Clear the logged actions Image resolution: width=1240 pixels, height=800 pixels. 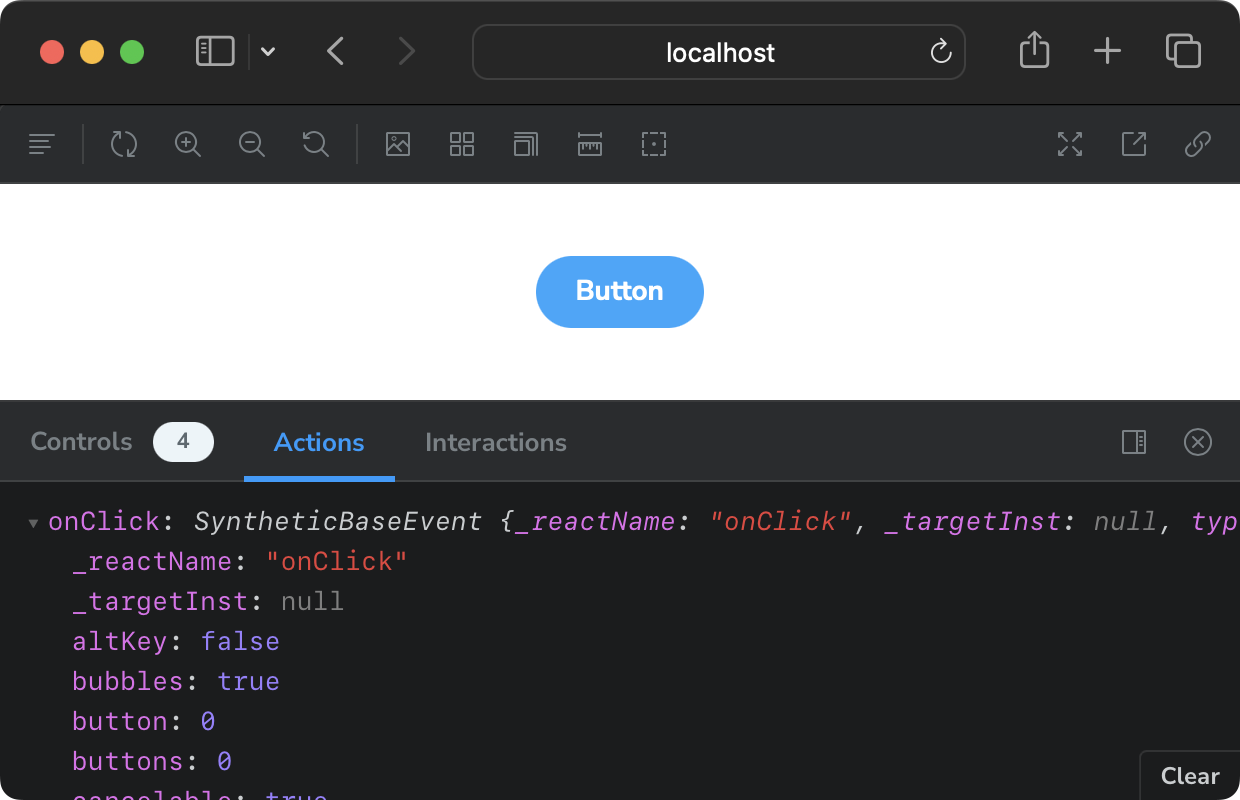click(x=1189, y=776)
